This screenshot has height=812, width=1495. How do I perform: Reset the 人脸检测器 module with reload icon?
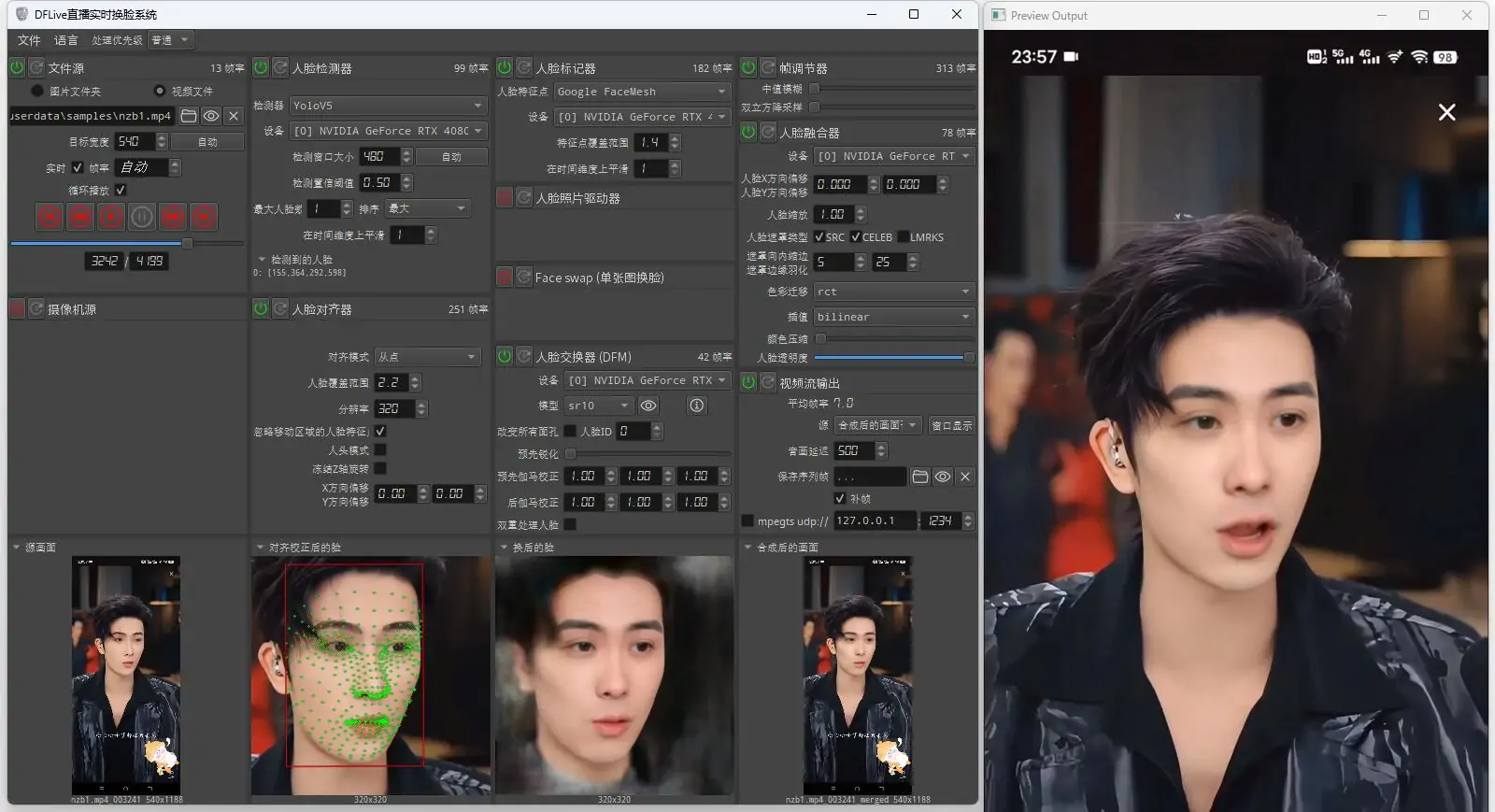pos(280,68)
